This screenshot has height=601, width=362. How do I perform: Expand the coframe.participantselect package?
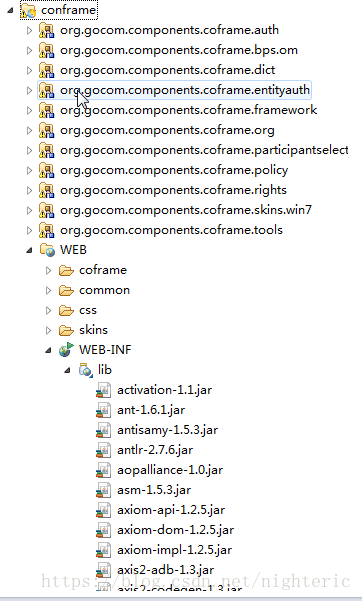point(30,150)
